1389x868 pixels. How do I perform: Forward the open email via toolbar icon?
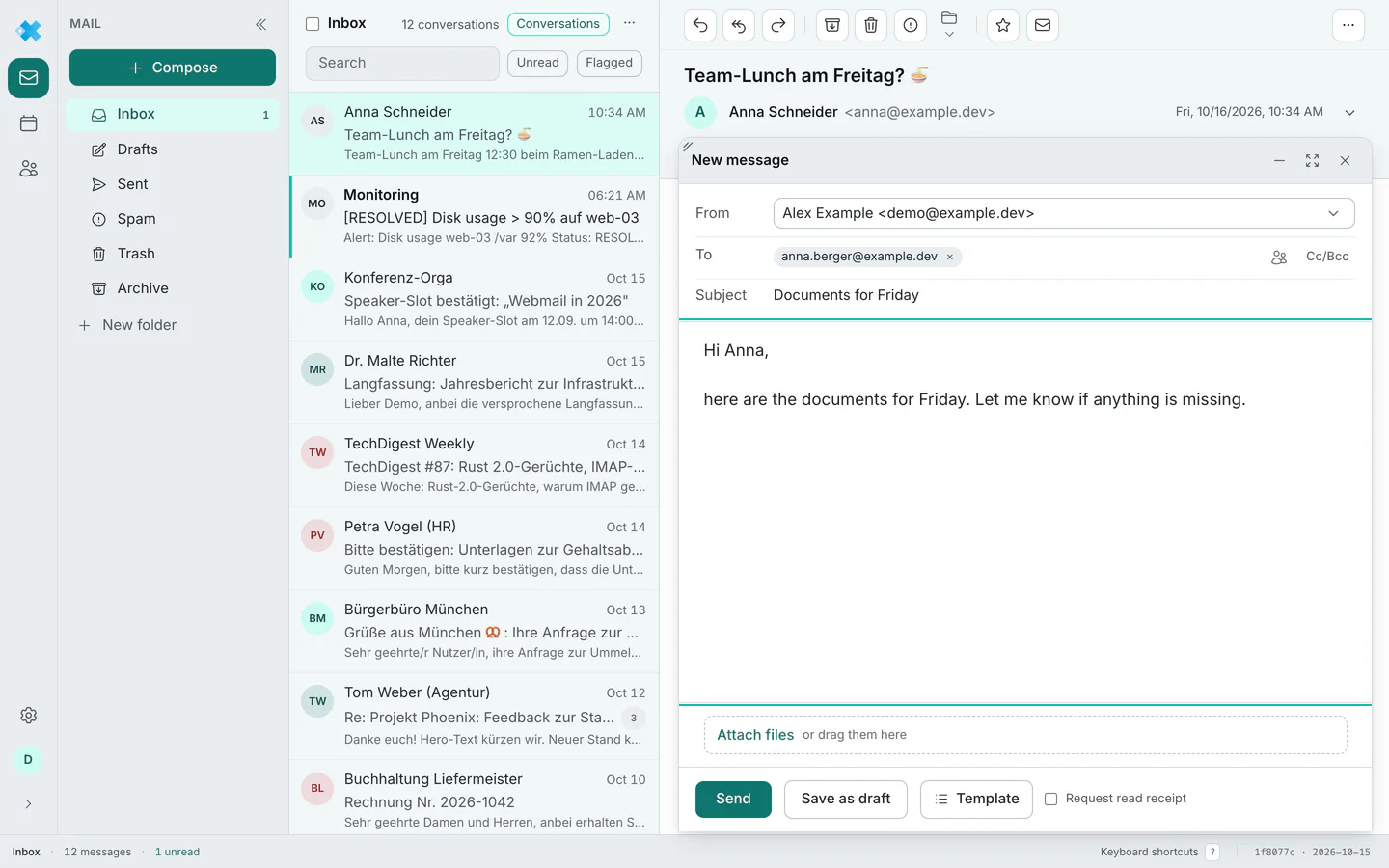(778, 25)
